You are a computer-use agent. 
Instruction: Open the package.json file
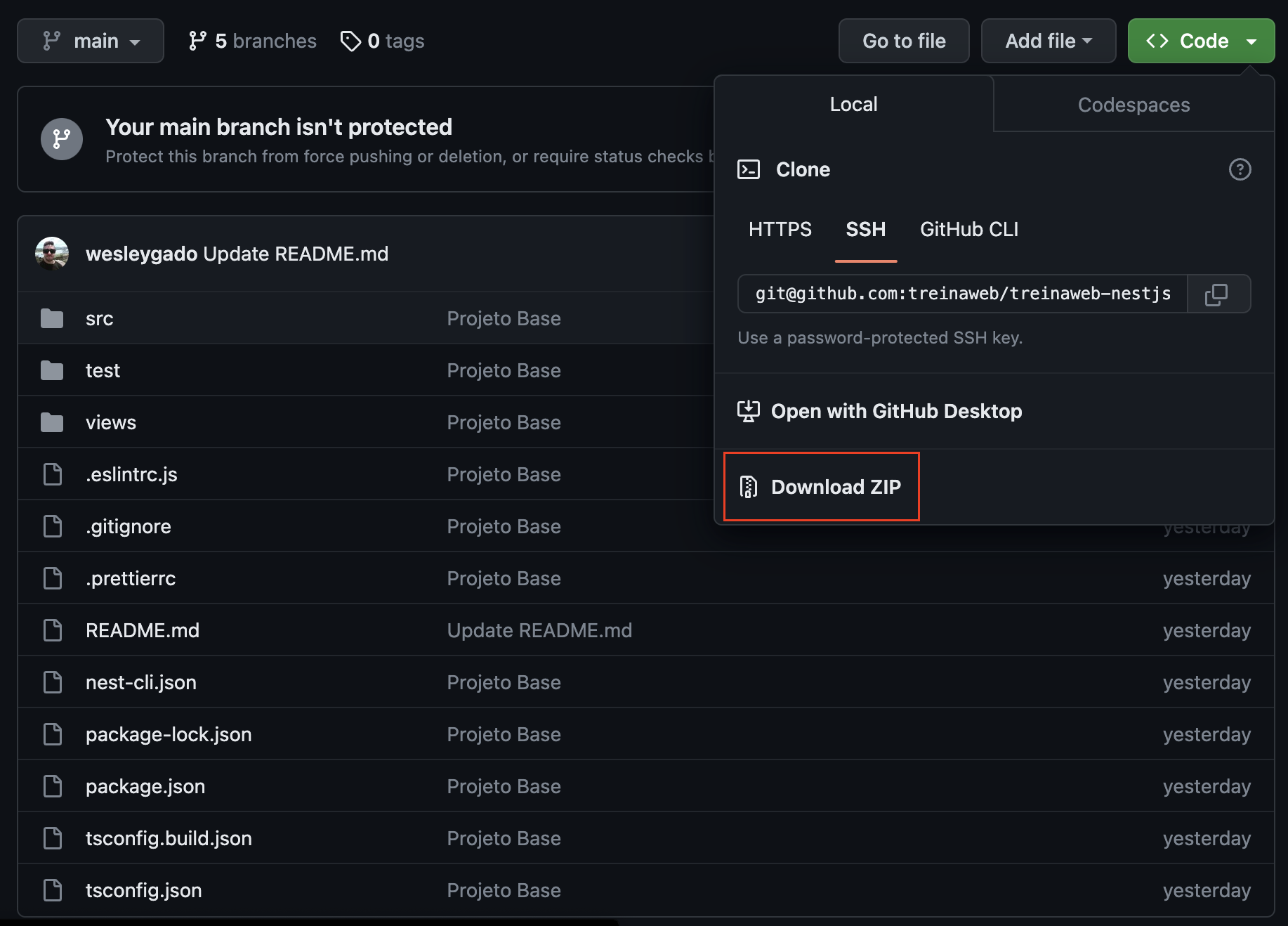point(145,786)
